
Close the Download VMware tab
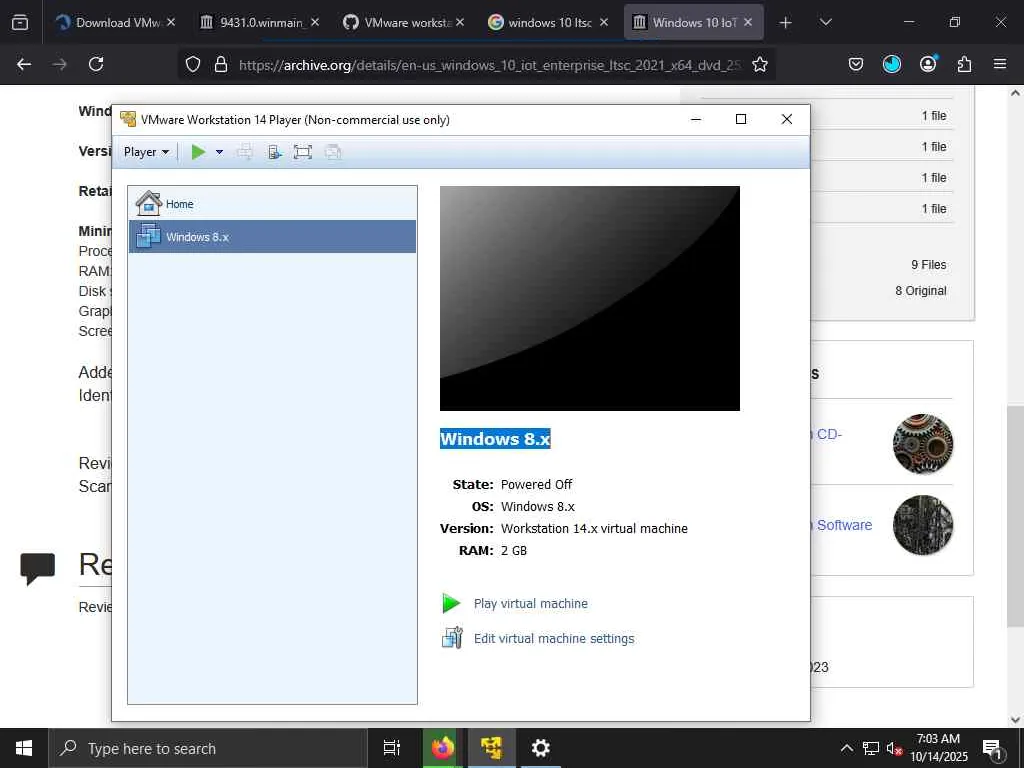170,22
